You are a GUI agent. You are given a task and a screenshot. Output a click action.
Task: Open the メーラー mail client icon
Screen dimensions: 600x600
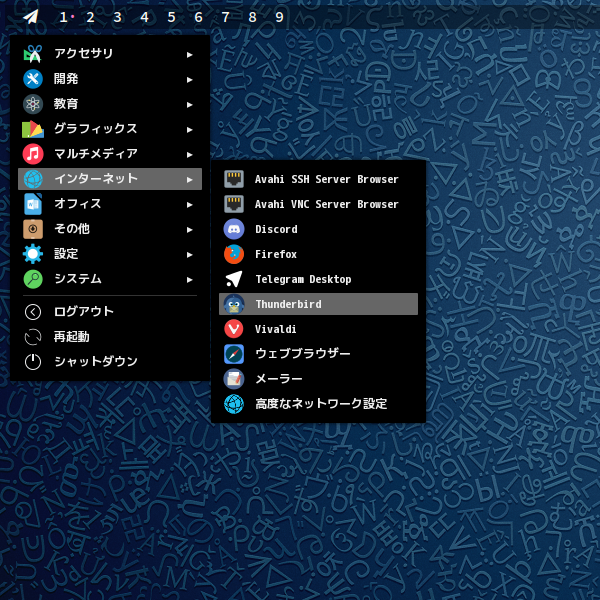234,379
